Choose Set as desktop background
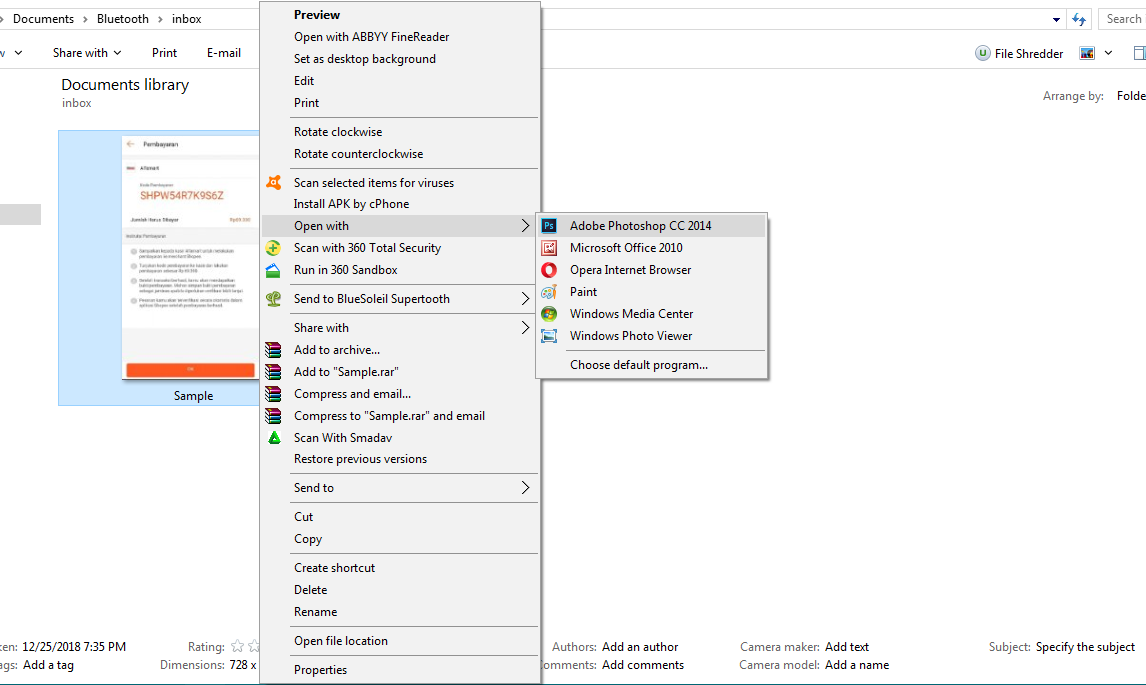The height and width of the screenshot is (685, 1146). (365, 59)
